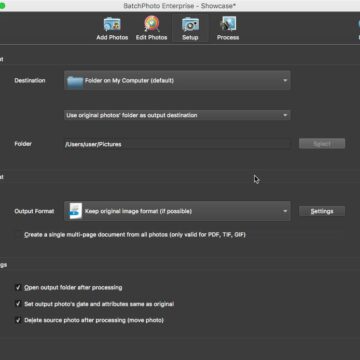Click the Destination label text
The image size is (360, 360).
click(30, 80)
